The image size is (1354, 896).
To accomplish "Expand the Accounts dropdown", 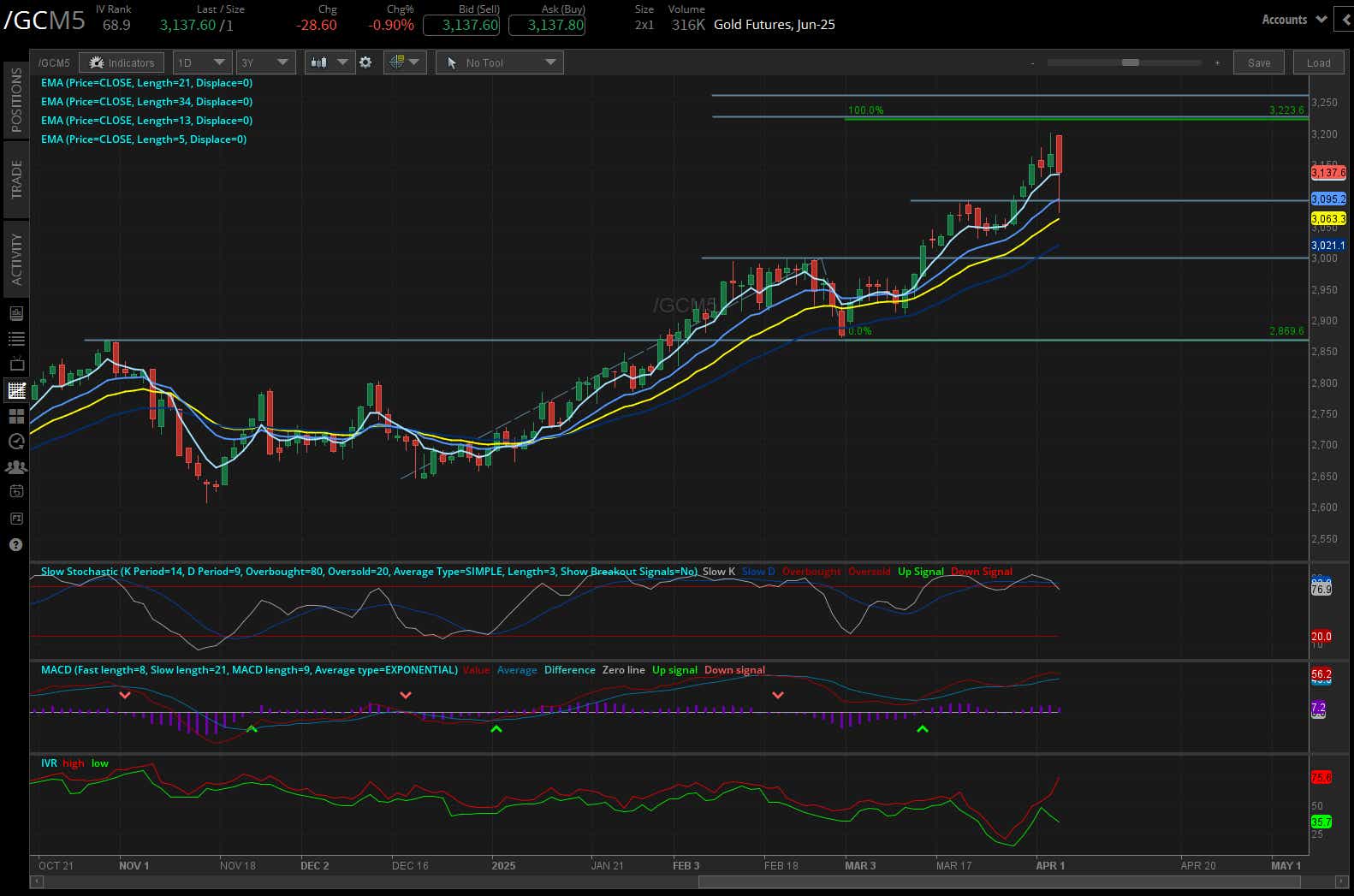I will 1293,20.
